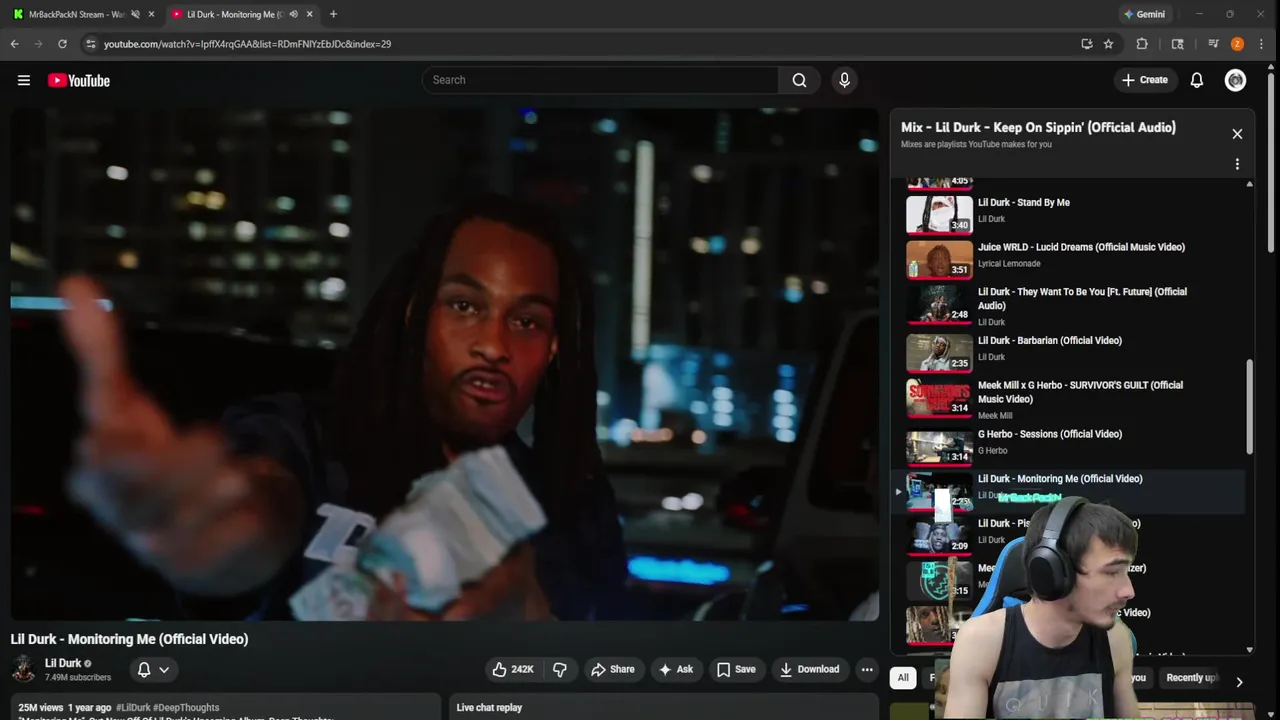Click the Ask button

click(x=675, y=669)
